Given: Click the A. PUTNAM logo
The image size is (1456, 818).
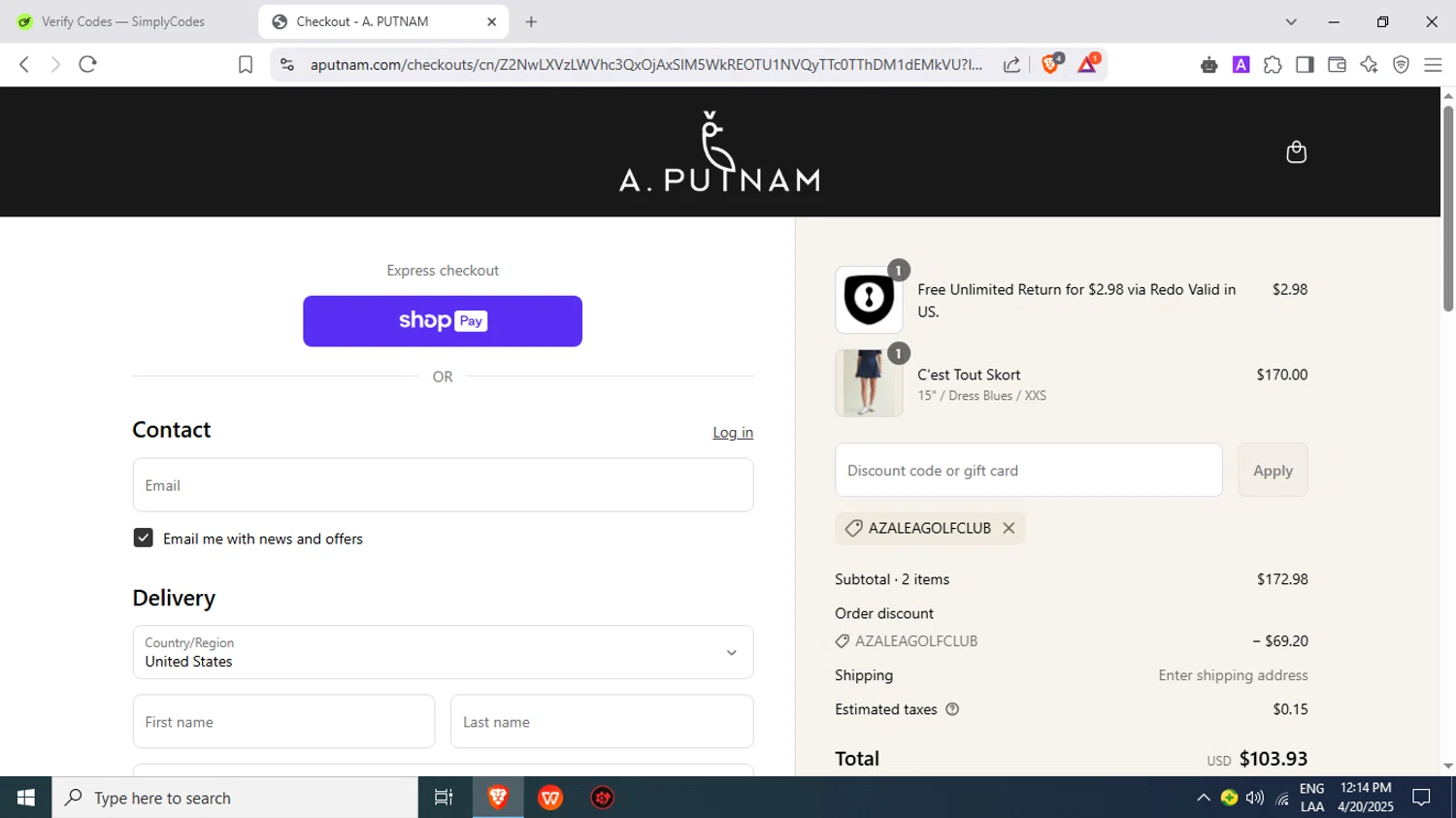Looking at the screenshot, I should [719, 151].
